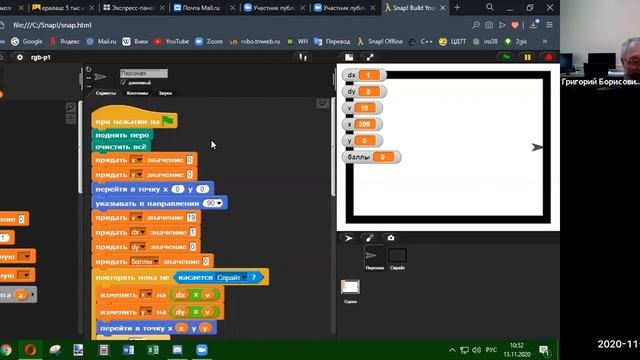This screenshot has width=640, height=360.
Task: Open the YouTube bookmark
Action: tap(171, 42)
